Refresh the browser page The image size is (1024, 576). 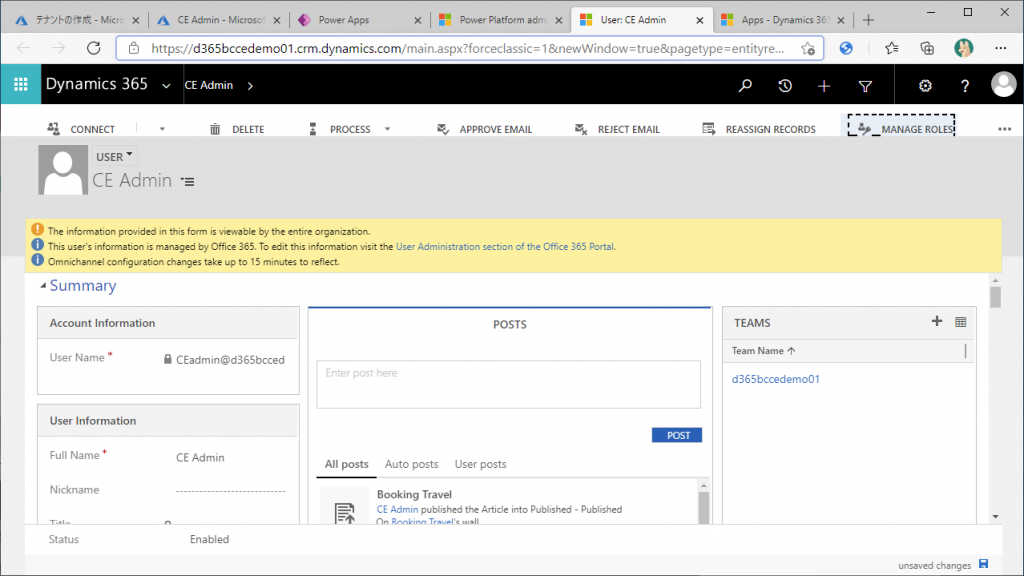tap(94, 48)
